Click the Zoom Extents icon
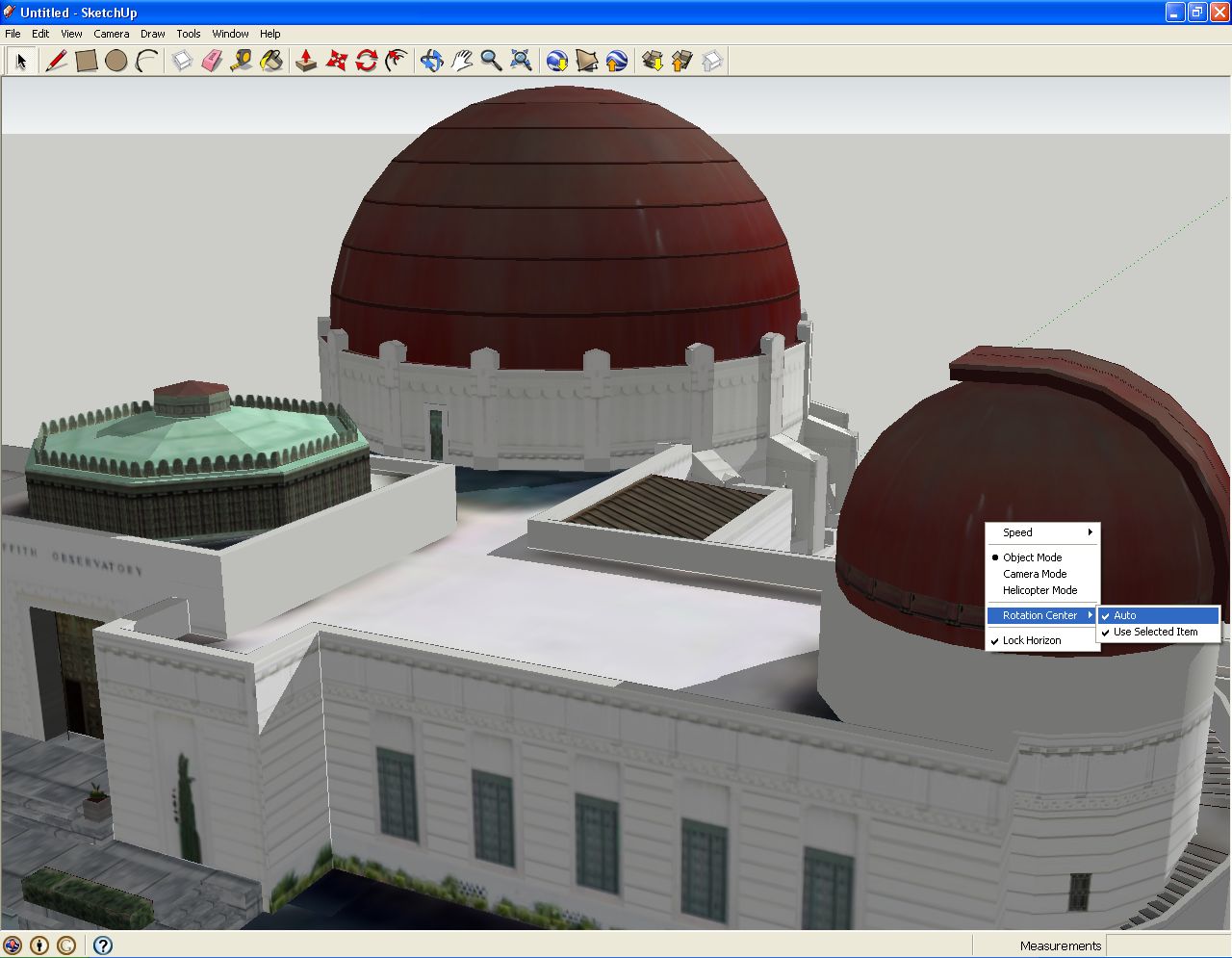 click(x=521, y=62)
